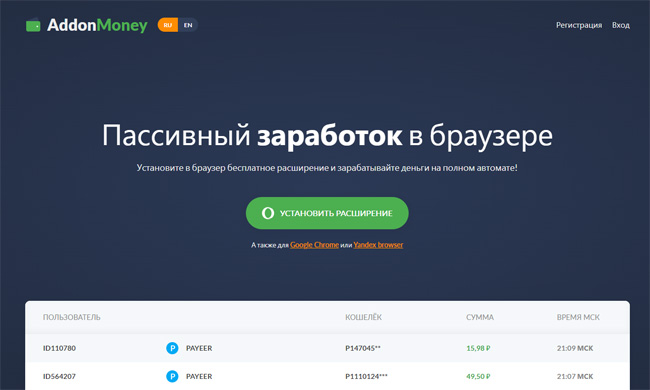Click the Кошелёк column header

point(364,317)
